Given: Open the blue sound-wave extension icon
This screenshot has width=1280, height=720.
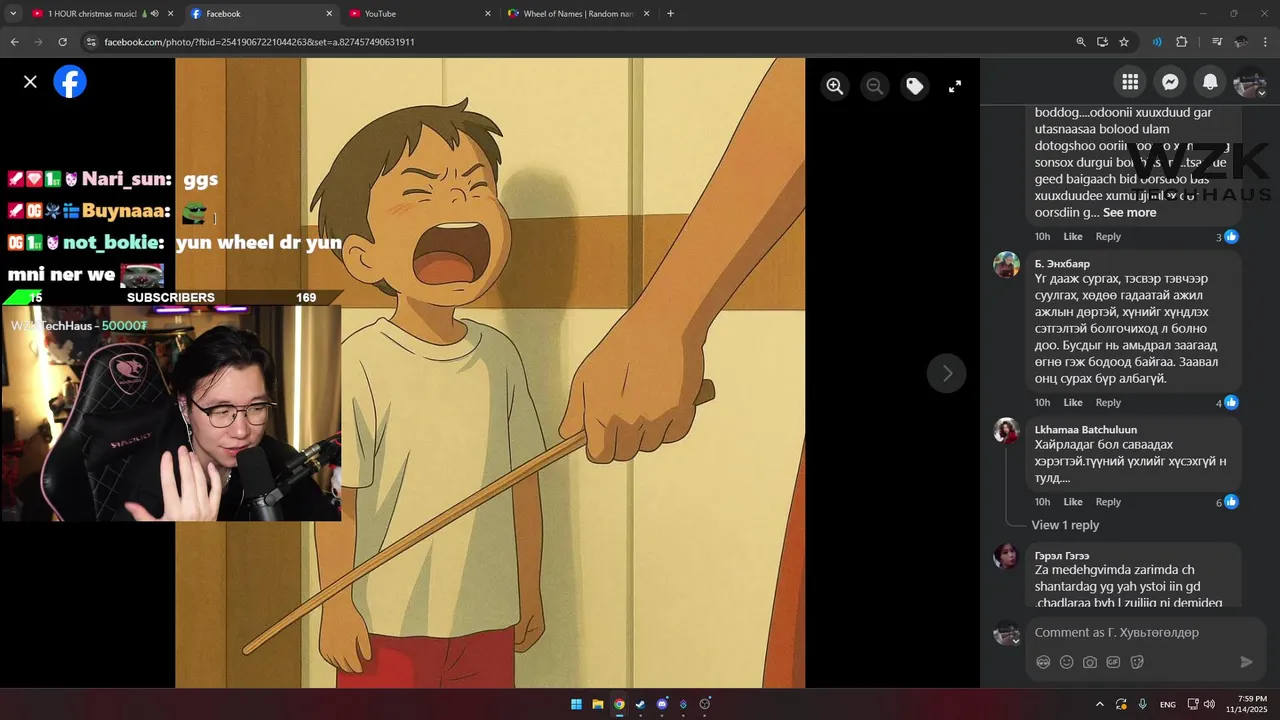Looking at the screenshot, I should (x=1157, y=42).
